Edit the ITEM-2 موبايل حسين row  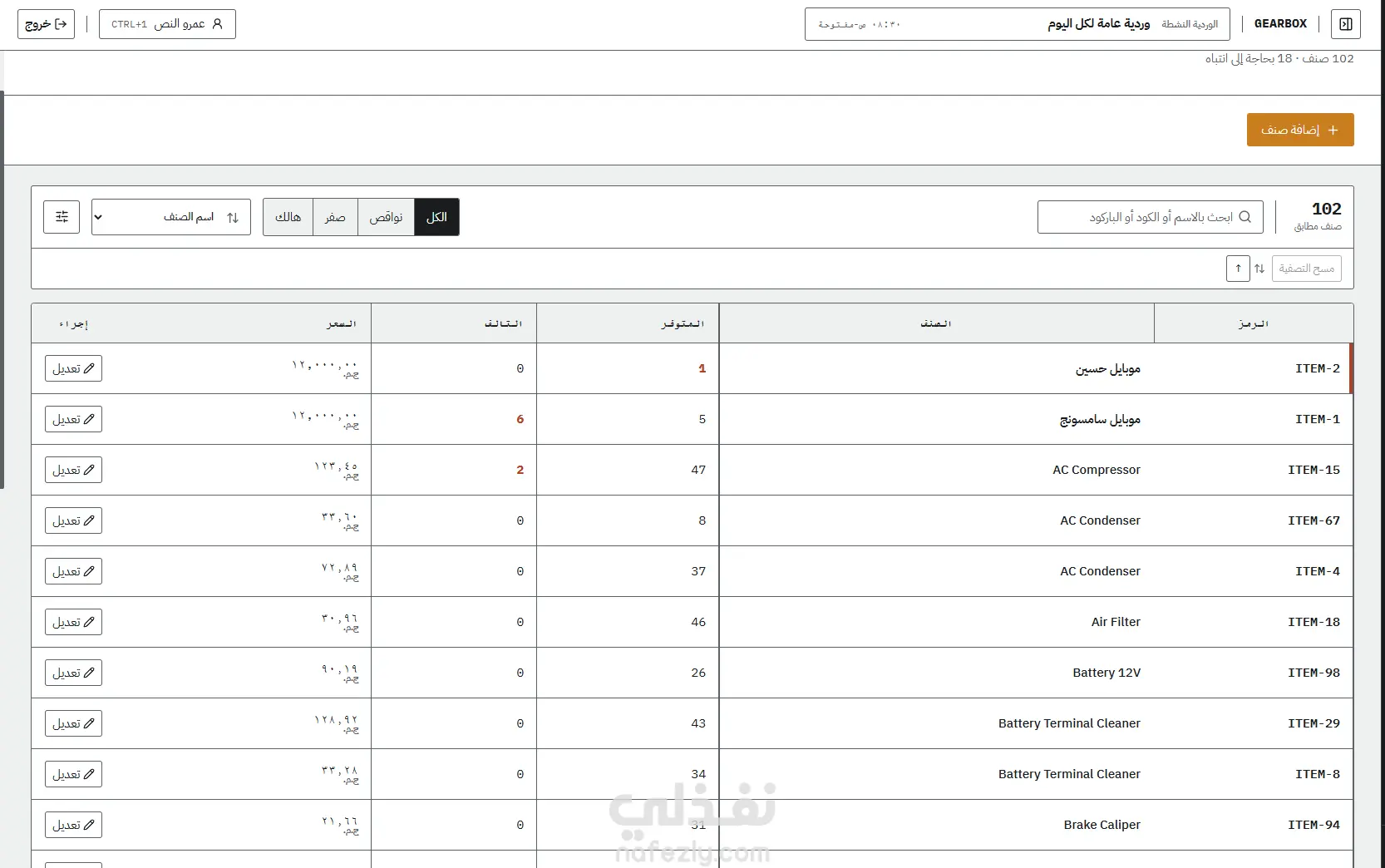[x=73, y=368]
